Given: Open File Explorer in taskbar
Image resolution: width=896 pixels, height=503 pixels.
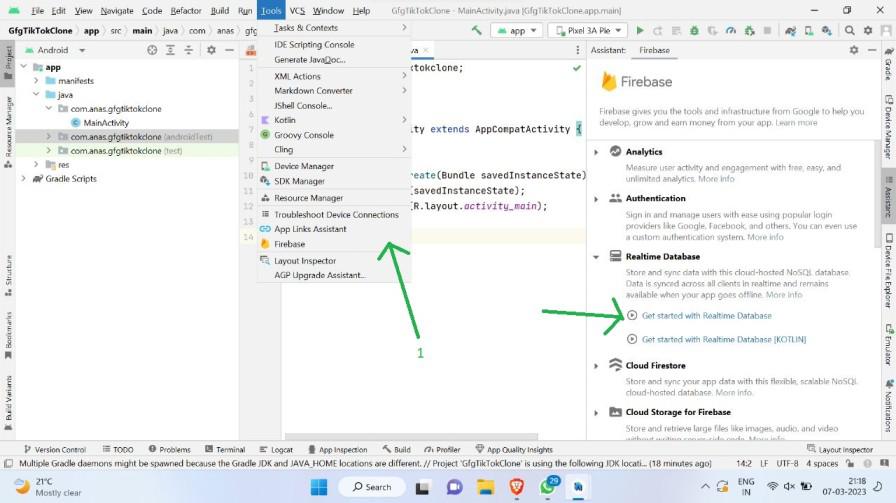Looking at the screenshot, I should (x=486, y=487).
